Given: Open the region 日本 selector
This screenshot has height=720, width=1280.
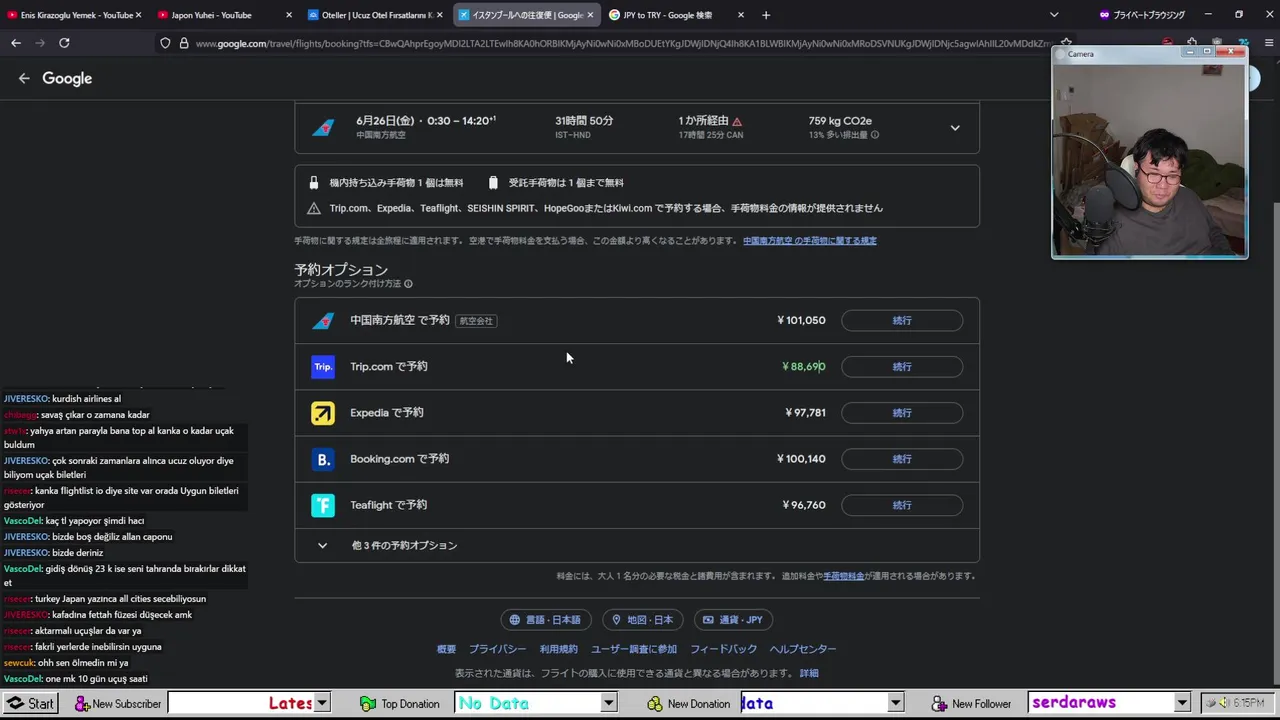Looking at the screenshot, I should [x=643, y=620].
